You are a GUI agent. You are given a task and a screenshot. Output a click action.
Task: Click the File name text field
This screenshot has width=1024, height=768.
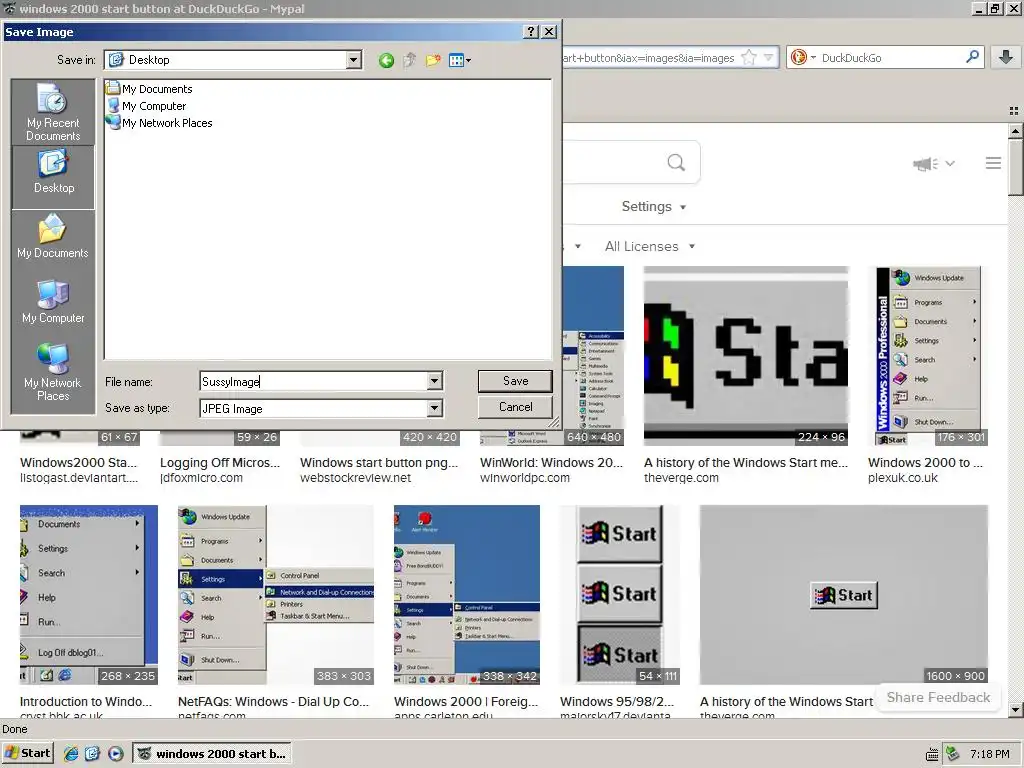(x=313, y=381)
